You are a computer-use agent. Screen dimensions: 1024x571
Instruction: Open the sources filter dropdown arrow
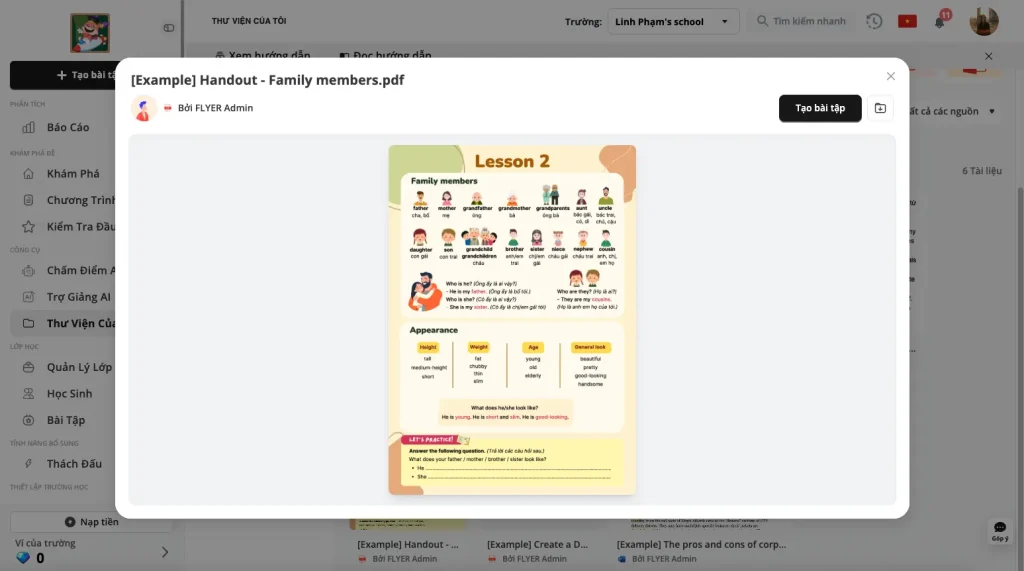pyautogui.click(x=992, y=111)
